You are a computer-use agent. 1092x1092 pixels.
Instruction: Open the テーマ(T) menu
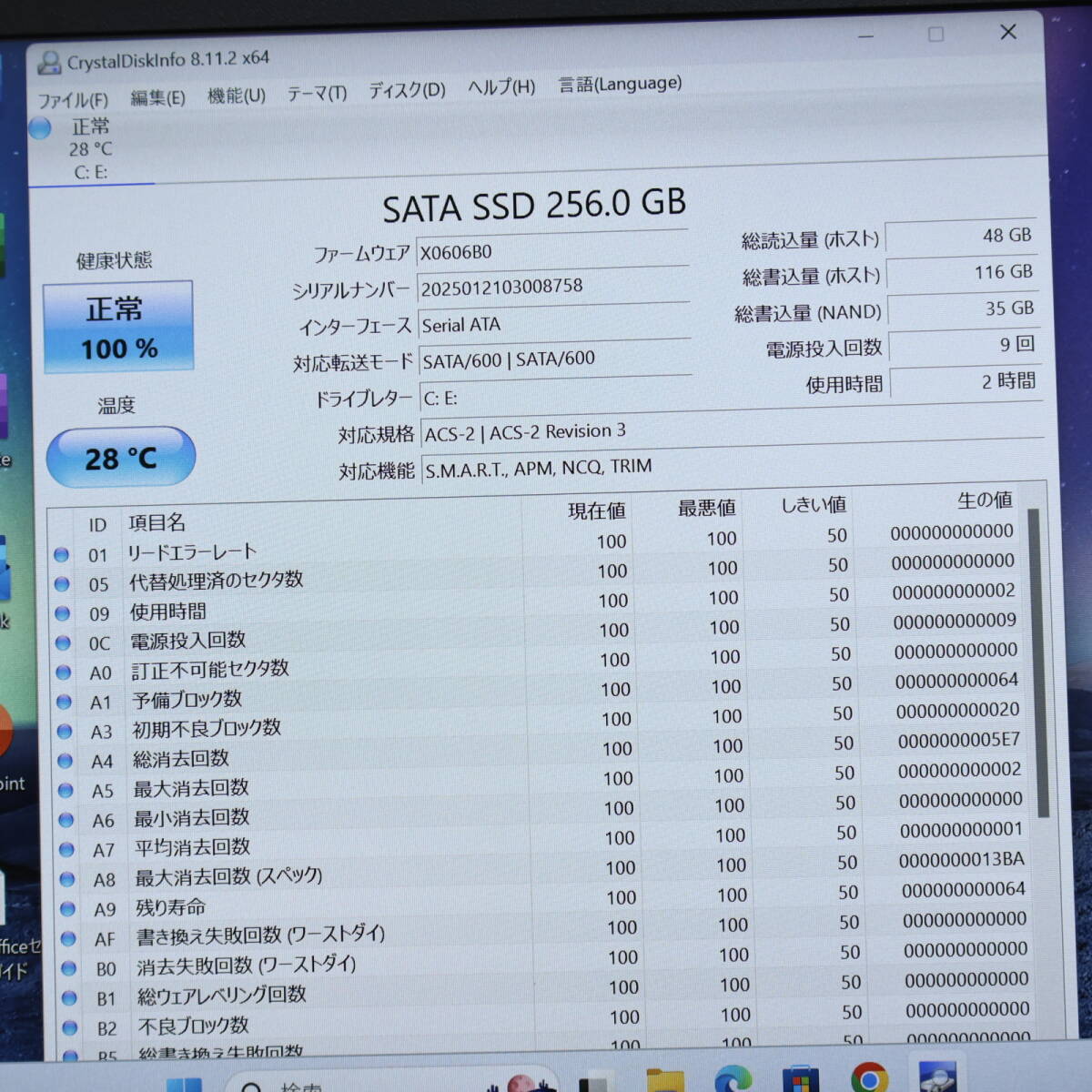pos(317,93)
